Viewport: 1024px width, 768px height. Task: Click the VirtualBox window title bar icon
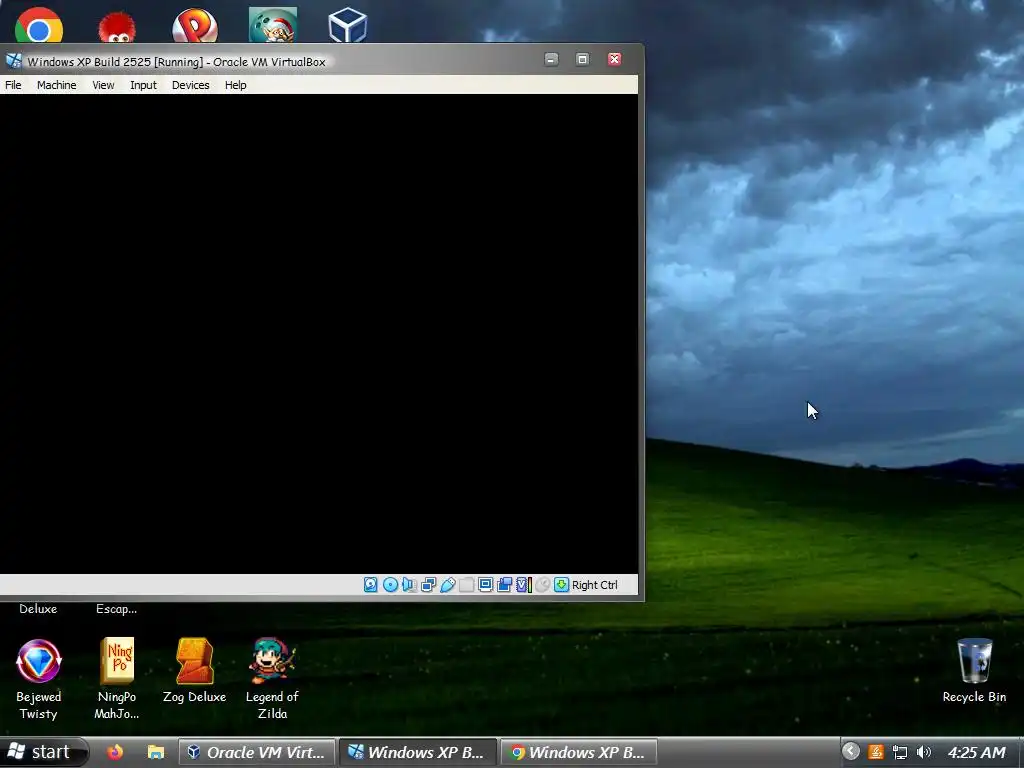[14, 61]
